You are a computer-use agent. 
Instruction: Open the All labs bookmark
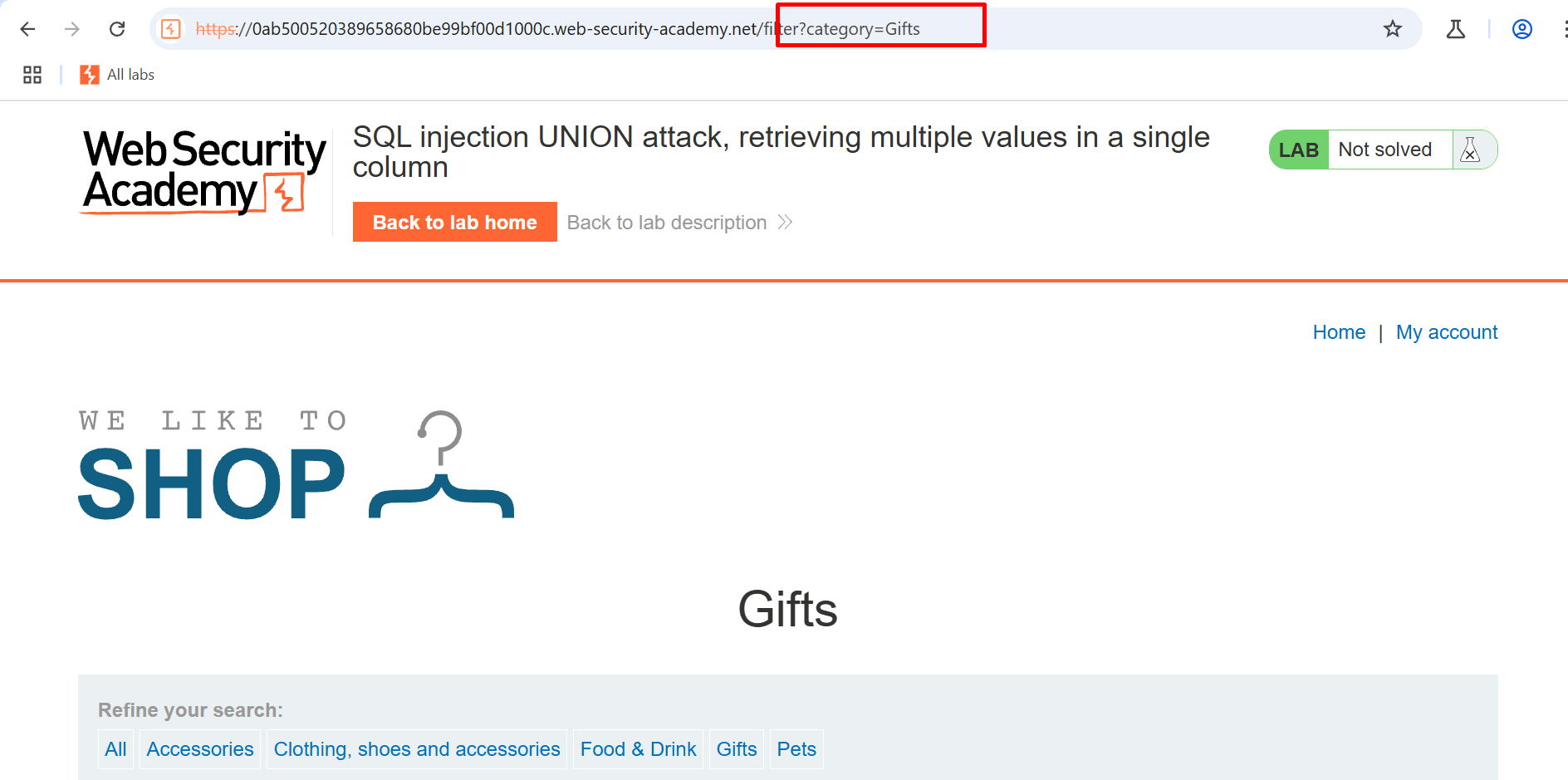point(118,75)
